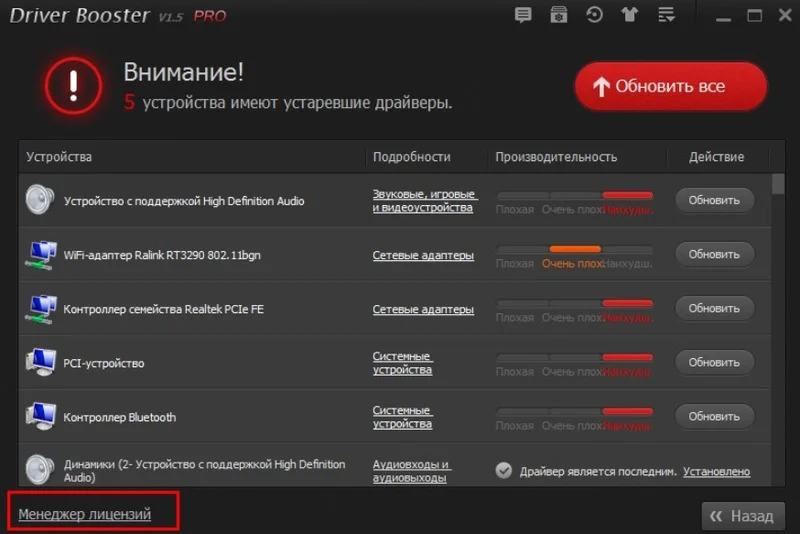Viewport: 800px width, 534px height.
Task: Click the restore history clock icon
Action: (x=594, y=15)
